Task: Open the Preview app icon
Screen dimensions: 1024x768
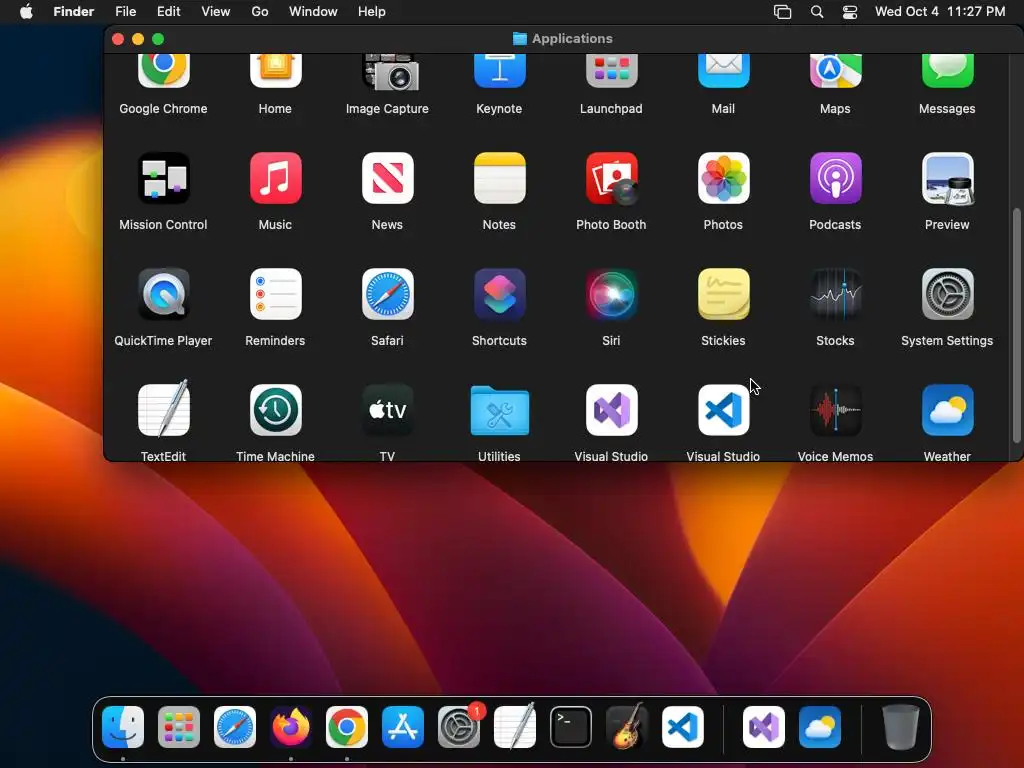Action: 948,178
